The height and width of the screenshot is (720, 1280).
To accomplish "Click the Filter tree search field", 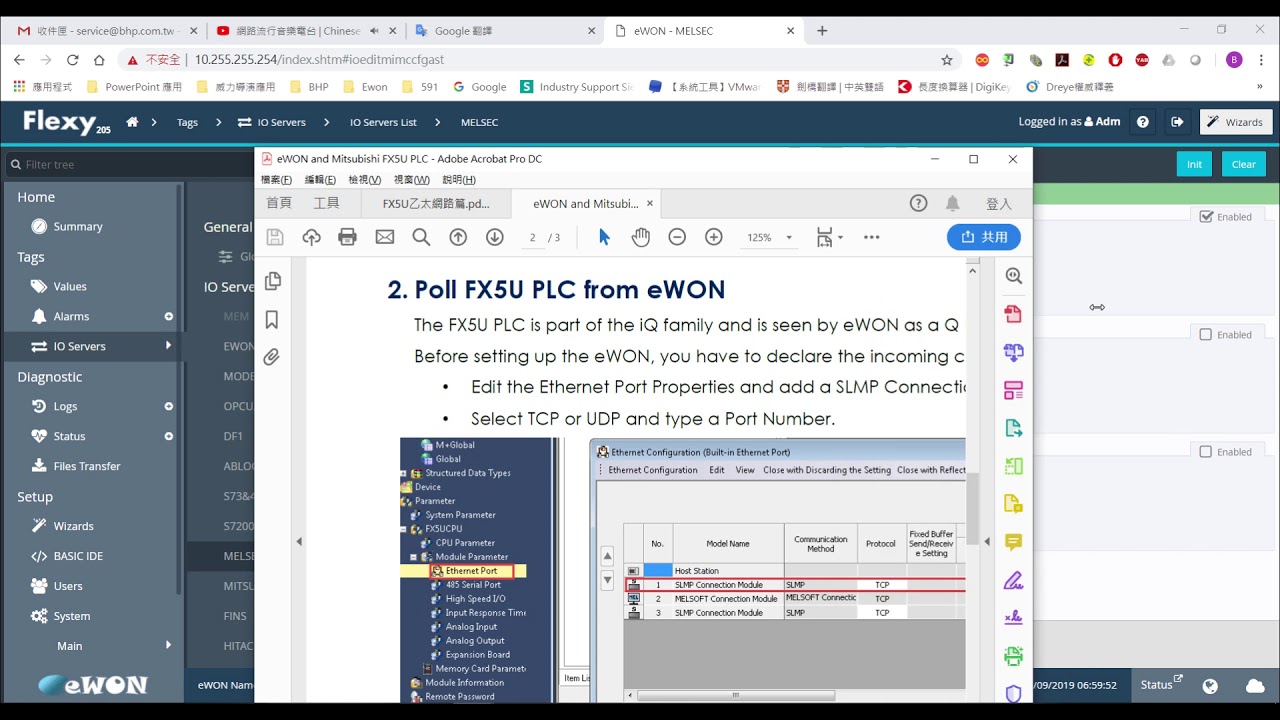I will pyautogui.click(x=95, y=164).
